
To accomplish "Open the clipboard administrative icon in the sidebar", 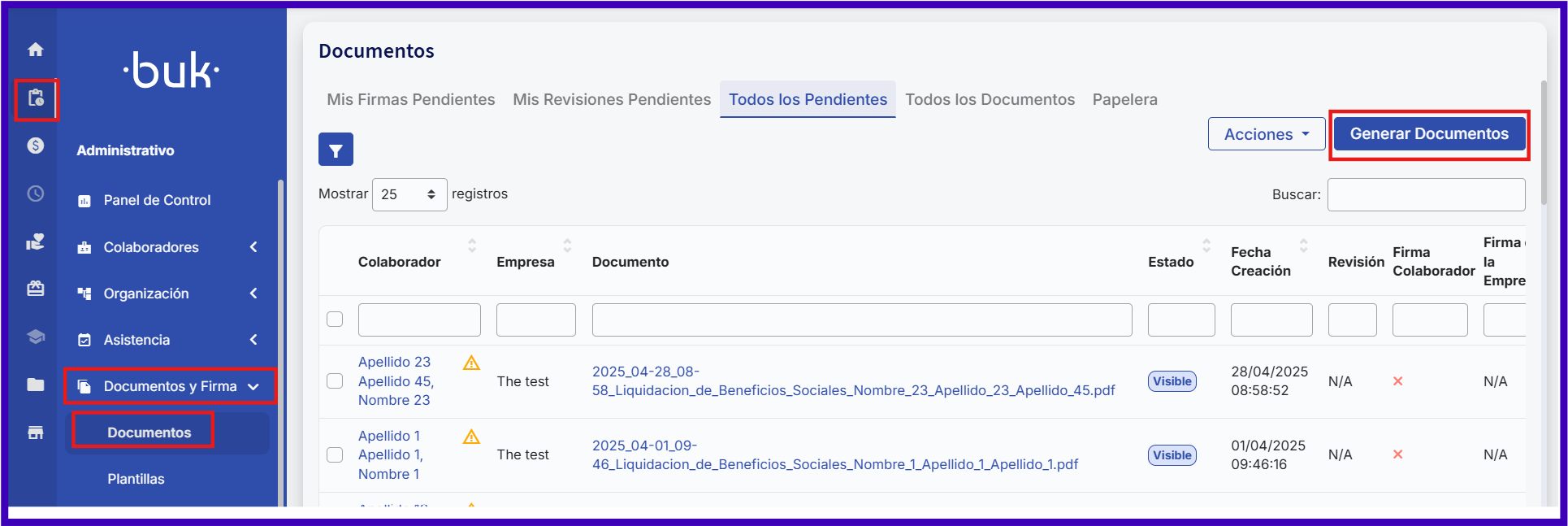I will pyautogui.click(x=36, y=98).
